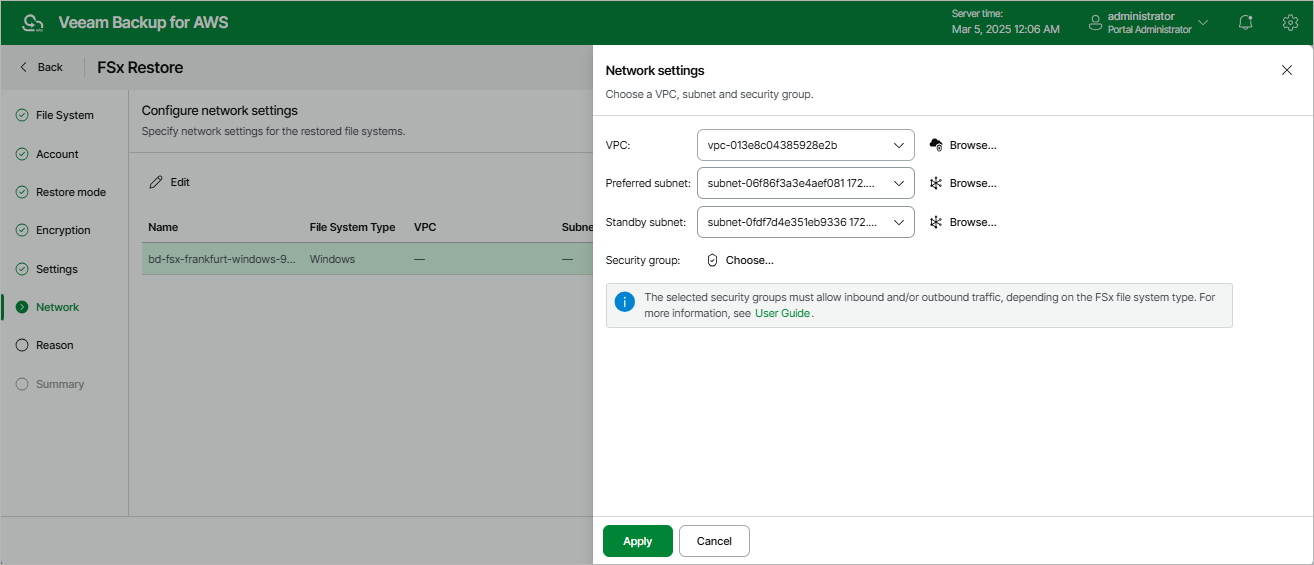Open the User Guide link
The image size is (1314, 565).
pos(782,313)
